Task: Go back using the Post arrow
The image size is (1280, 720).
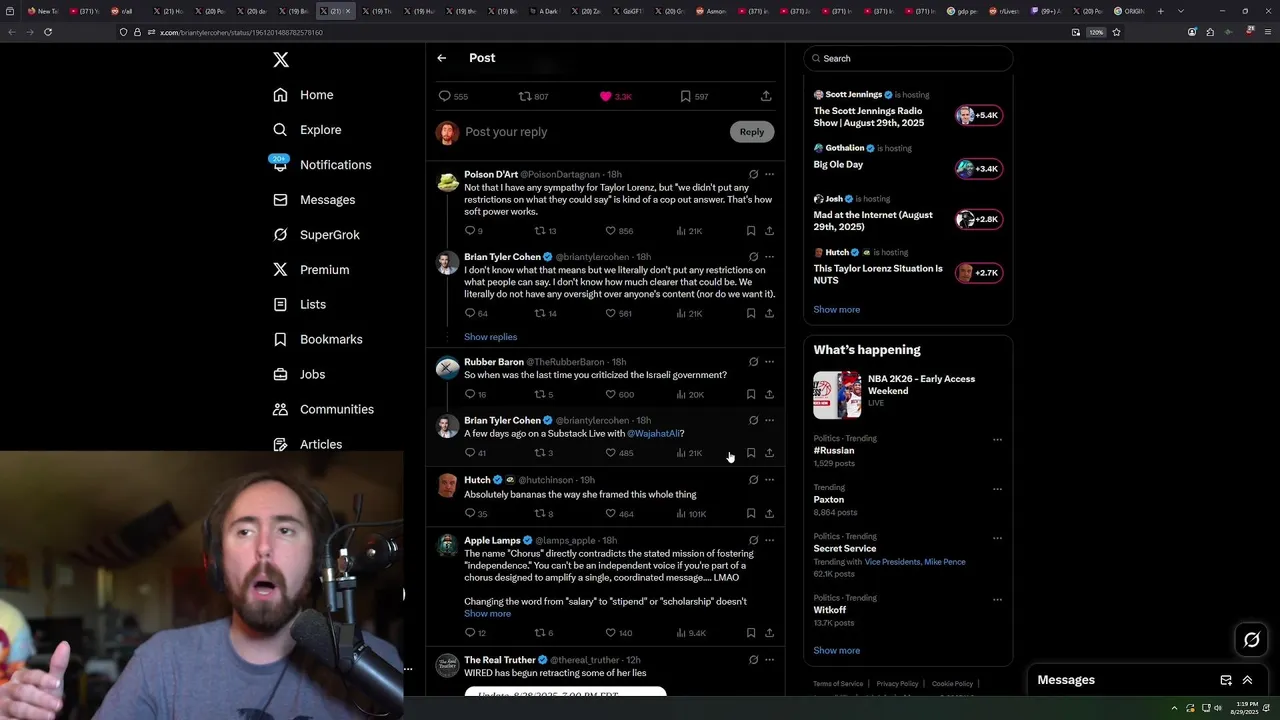Action: (x=441, y=58)
